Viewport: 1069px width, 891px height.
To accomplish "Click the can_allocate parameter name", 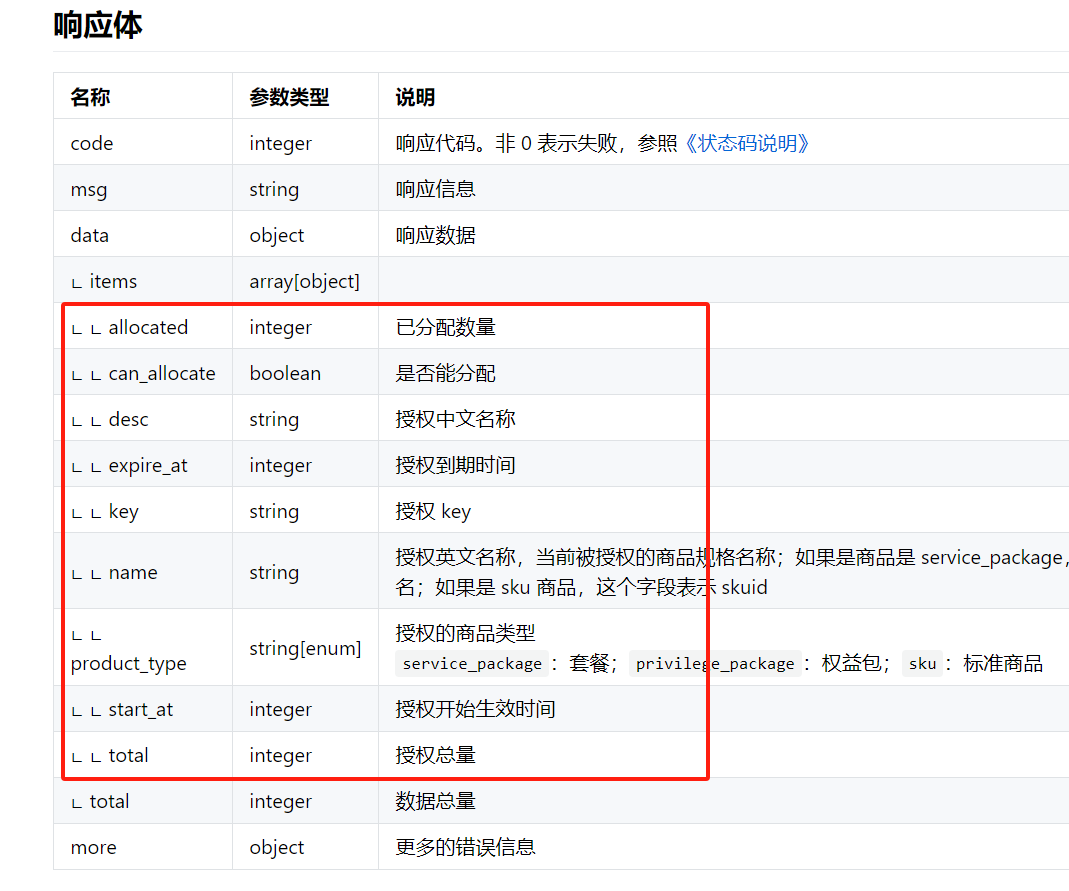I will [162, 373].
